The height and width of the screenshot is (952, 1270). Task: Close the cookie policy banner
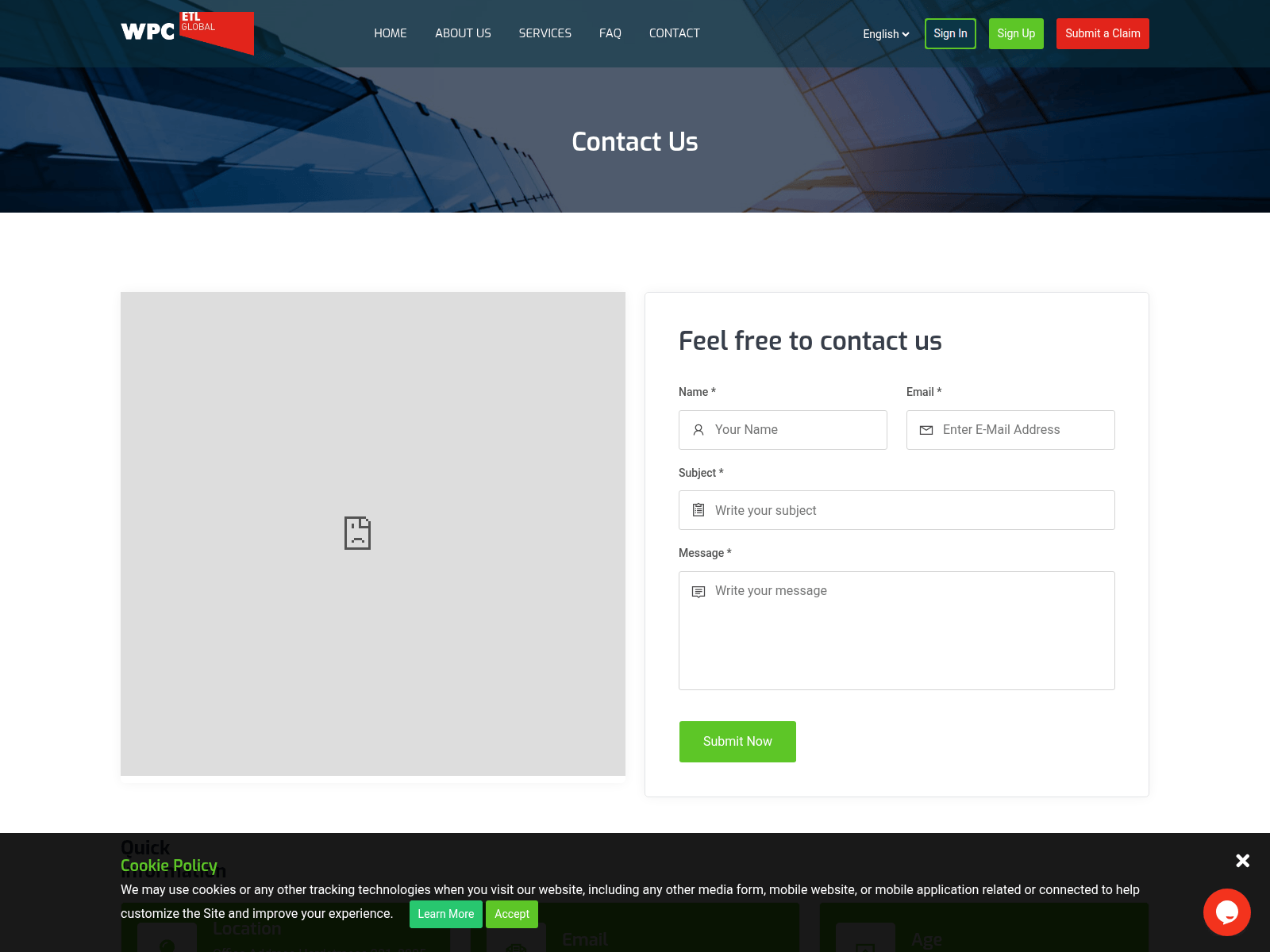pyautogui.click(x=1243, y=861)
